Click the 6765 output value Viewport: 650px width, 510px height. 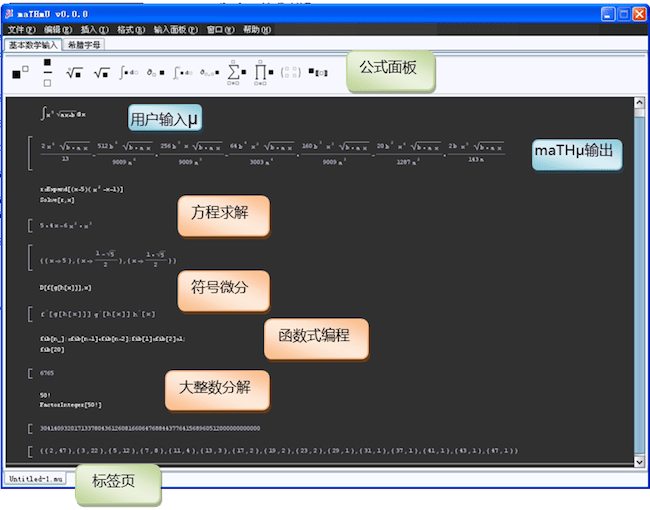[x=47, y=373]
